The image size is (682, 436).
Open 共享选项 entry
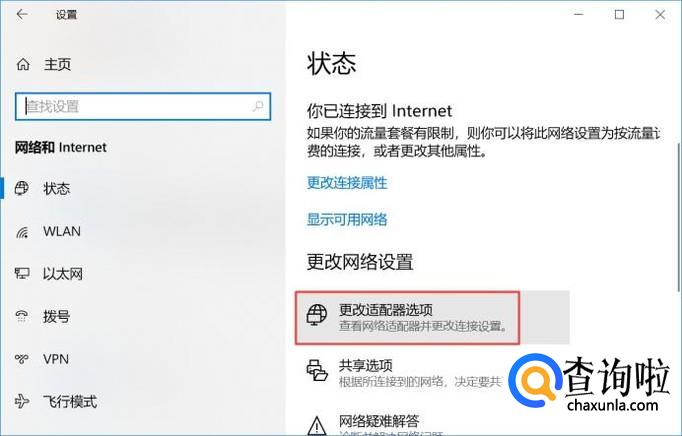pyautogui.click(x=420, y=372)
